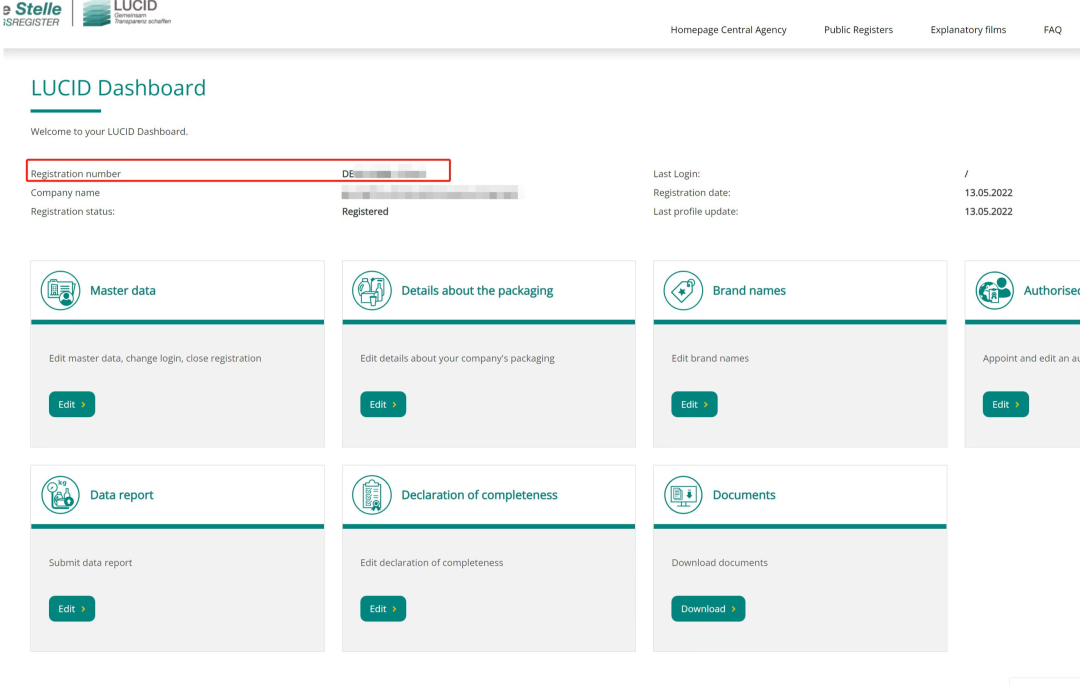Click the Last profile update label
The height and width of the screenshot is (686, 1080).
pos(696,211)
